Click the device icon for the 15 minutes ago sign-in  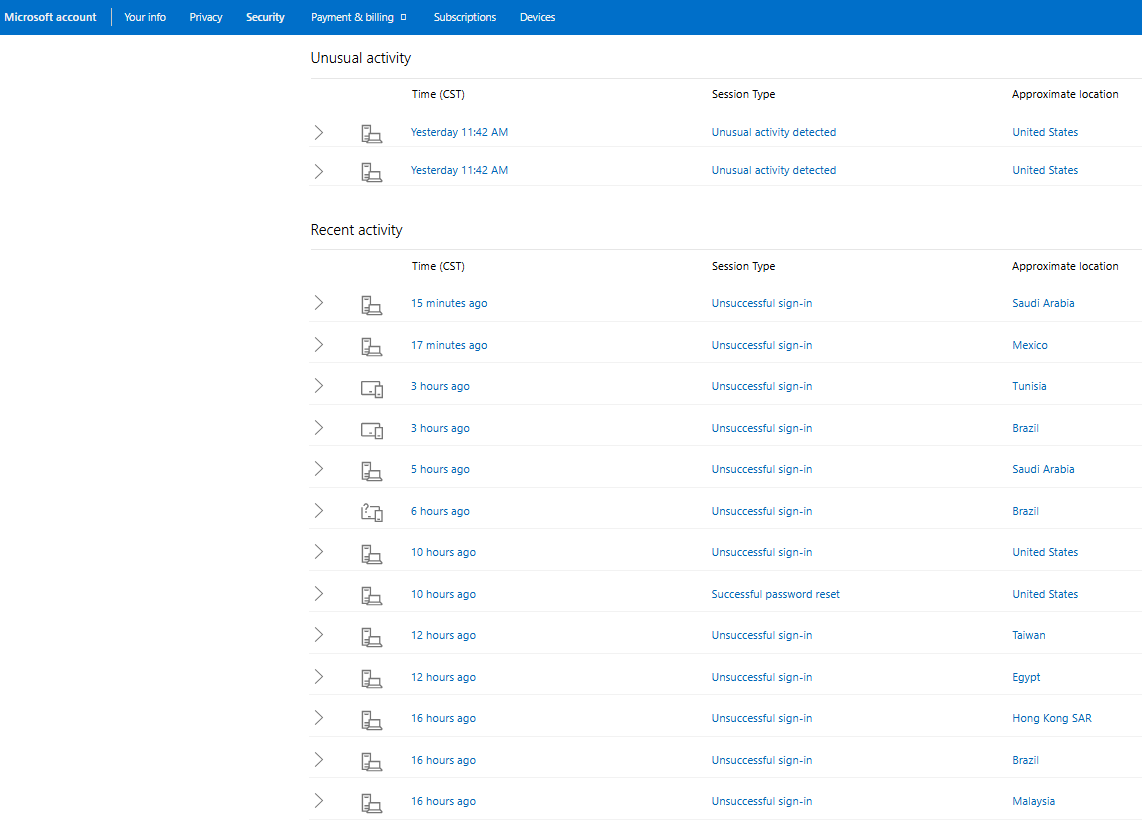point(371,305)
